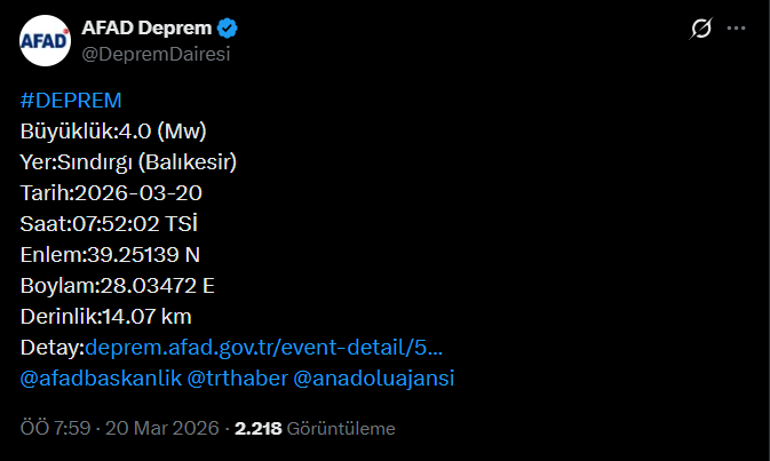This screenshot has width=770, height=461.
Task: Open the #DEPREM hashtag
Action: pos(71,101)
